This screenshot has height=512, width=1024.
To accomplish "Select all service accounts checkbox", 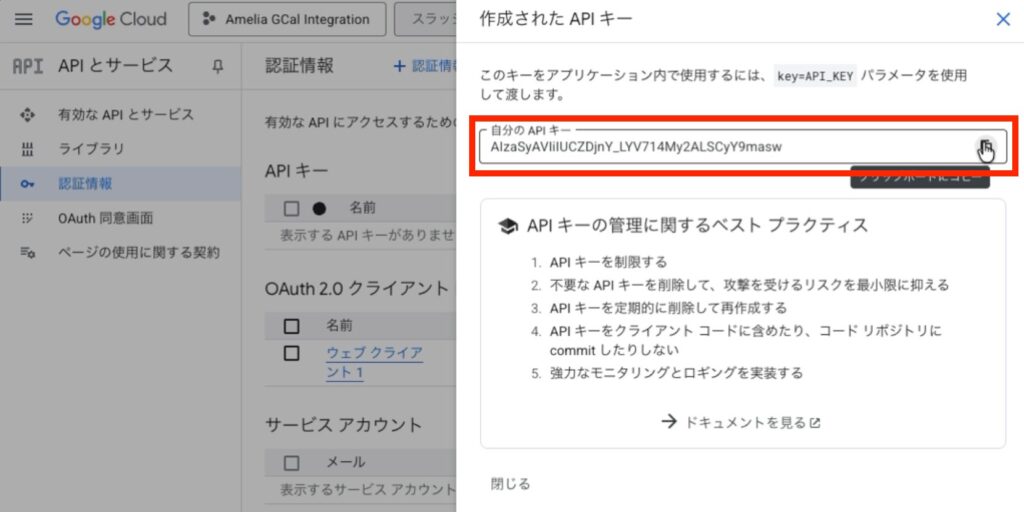I will 292,463.
